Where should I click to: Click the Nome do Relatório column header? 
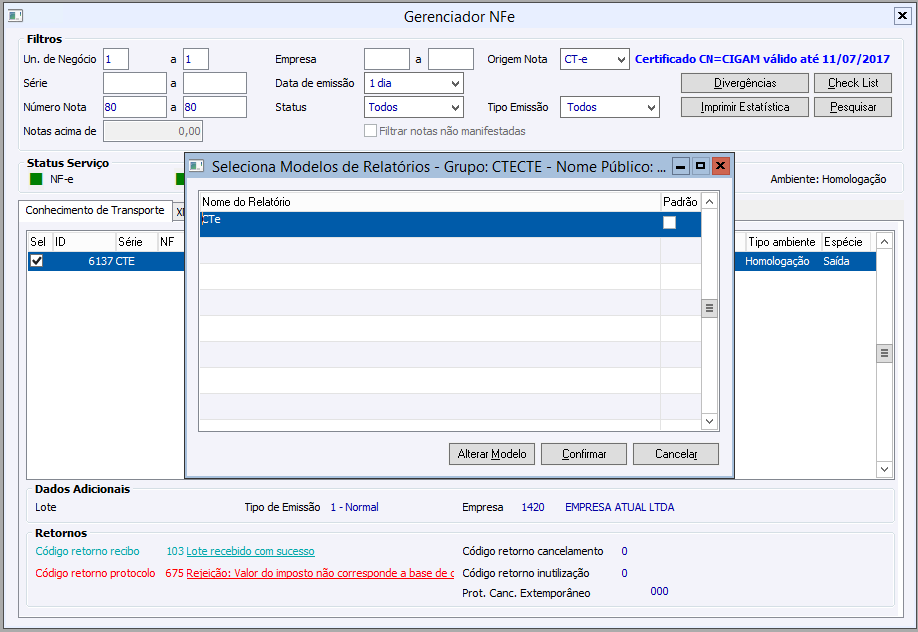pyautogui.click(x=430, y=202)
